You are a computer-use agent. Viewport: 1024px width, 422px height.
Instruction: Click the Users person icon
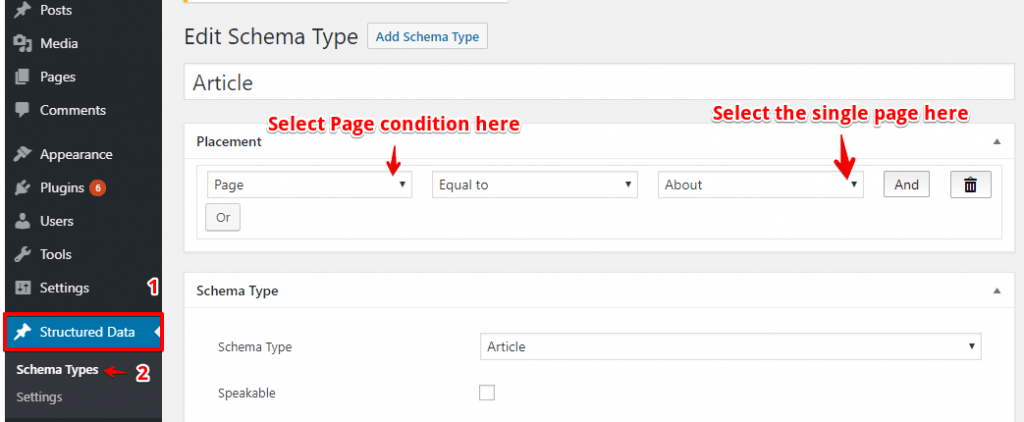pyautogui.click(x=23, y=221)
